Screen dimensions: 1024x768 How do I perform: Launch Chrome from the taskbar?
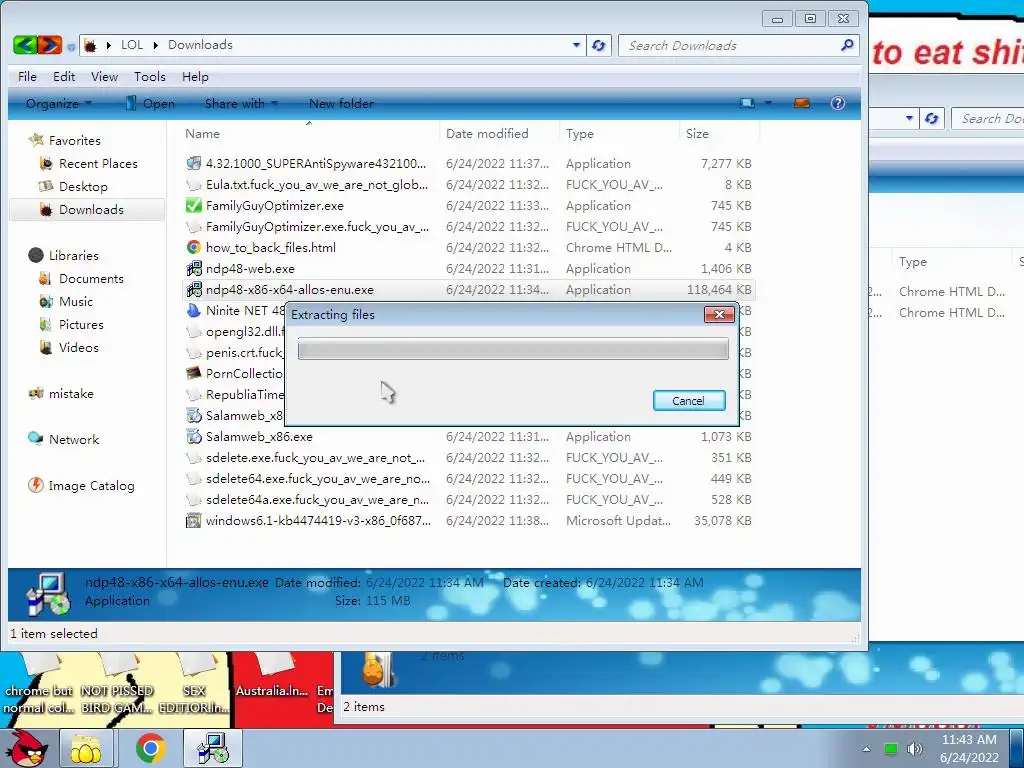pos(150,748)
